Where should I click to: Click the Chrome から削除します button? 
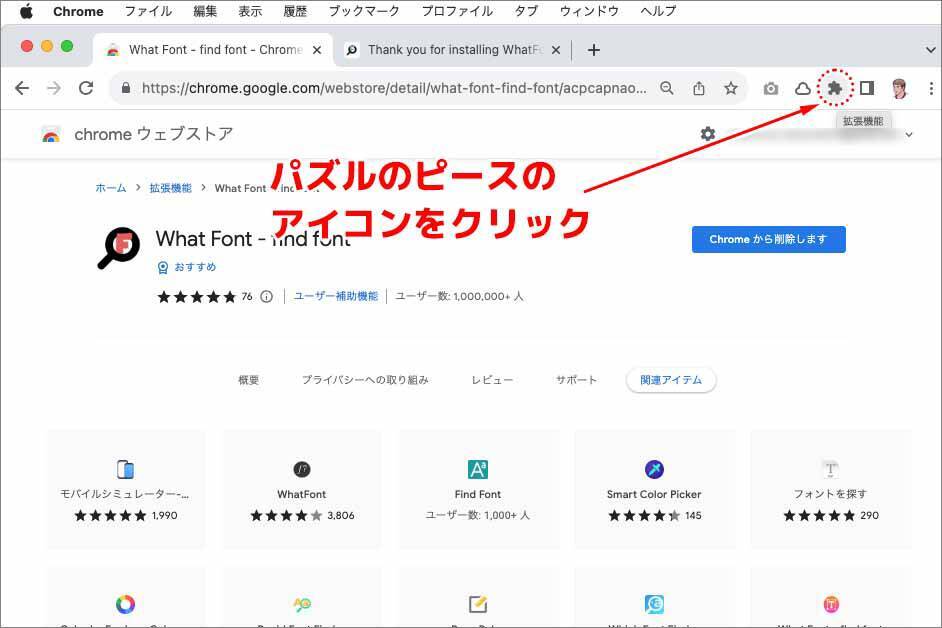[768, 239]
